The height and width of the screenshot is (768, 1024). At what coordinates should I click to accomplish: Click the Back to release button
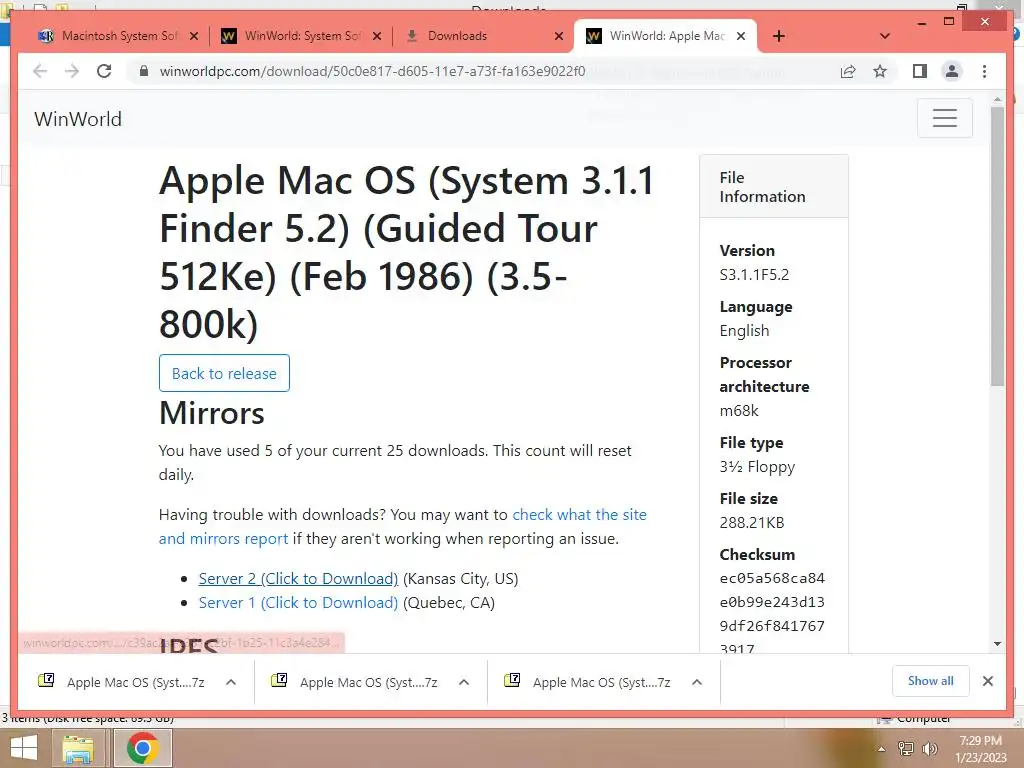(224, 373)
